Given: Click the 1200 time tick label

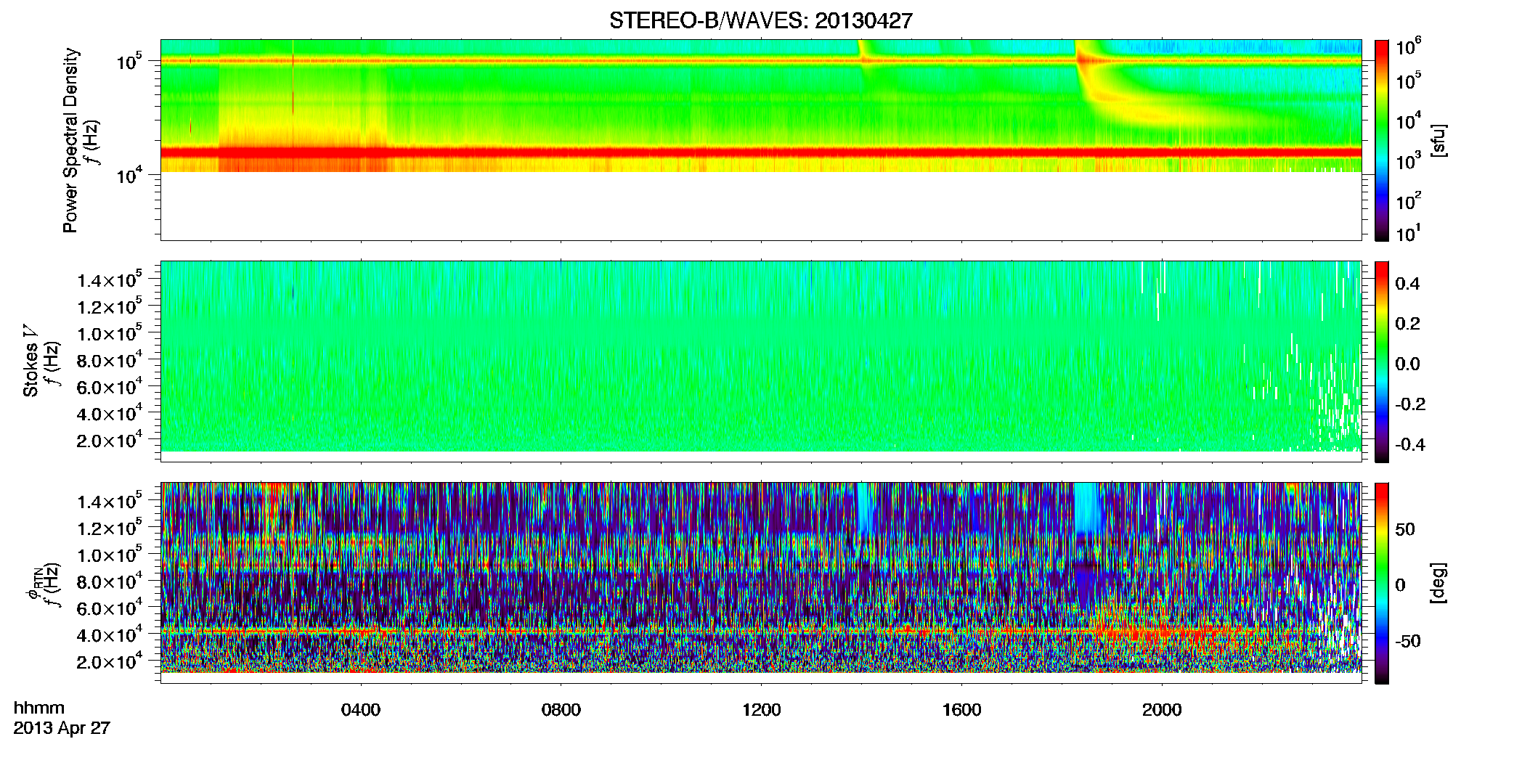Looking at the screenshot, I should [761, 710].
